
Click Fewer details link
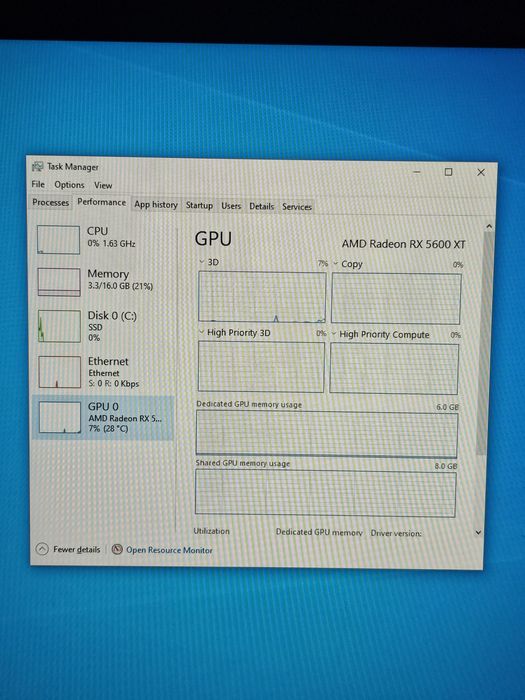[76, 549]
